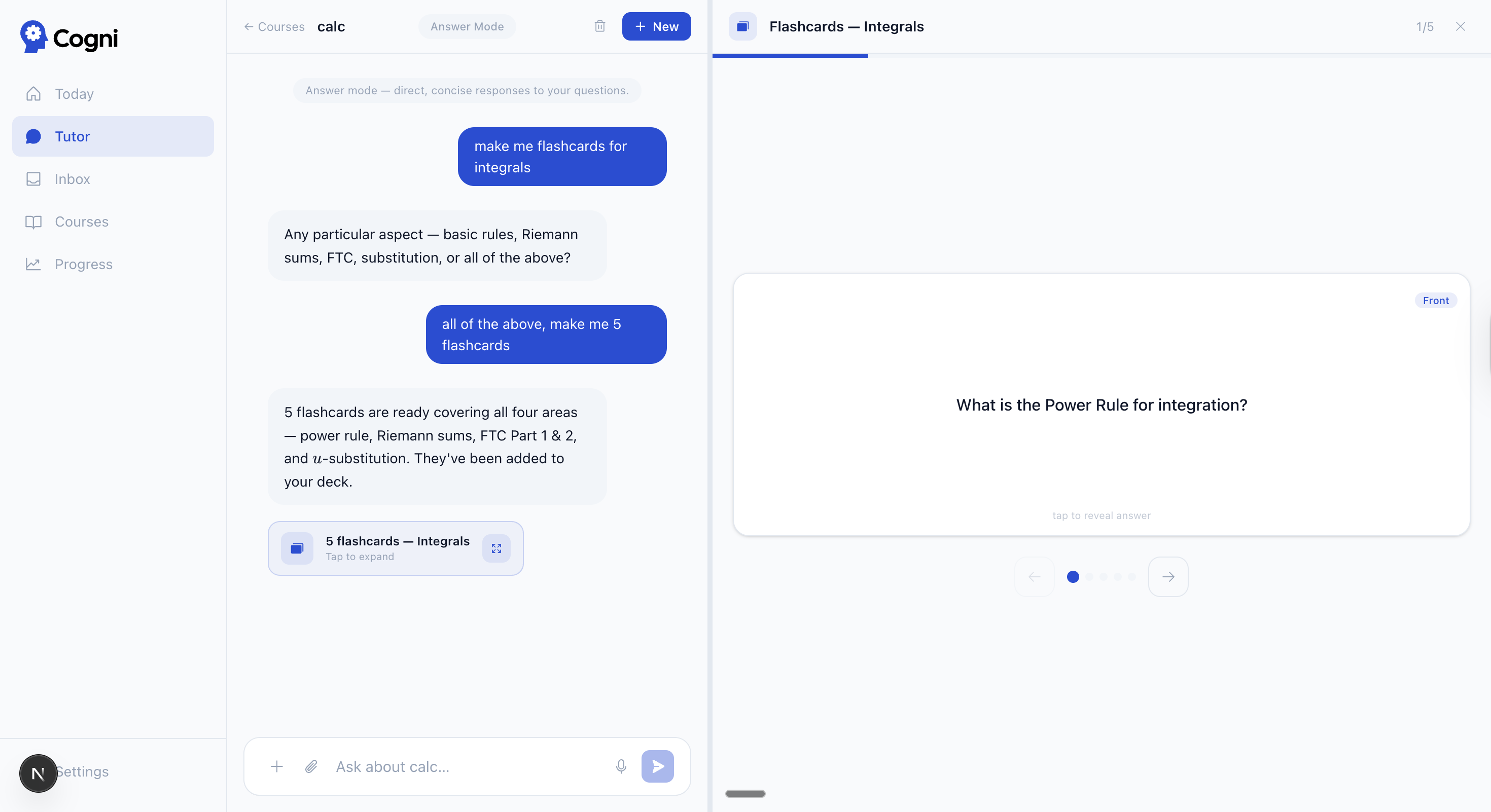Click the 'all of the above' user message
The height and width of the screenshot is (812, 1491).
(x=546, y=335)
